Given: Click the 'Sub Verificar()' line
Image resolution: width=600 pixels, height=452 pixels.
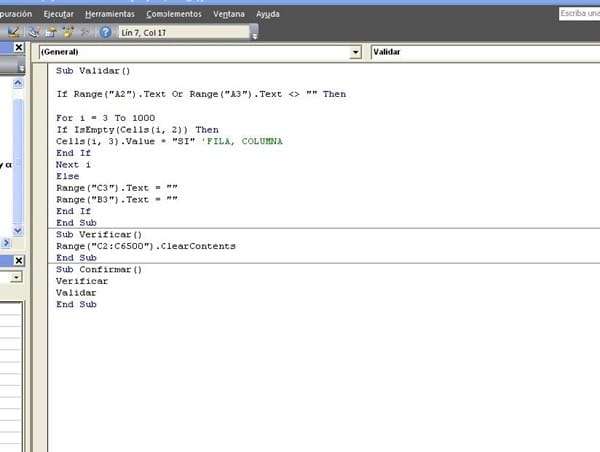Looking at the screenshot, I should pos(99,235).
